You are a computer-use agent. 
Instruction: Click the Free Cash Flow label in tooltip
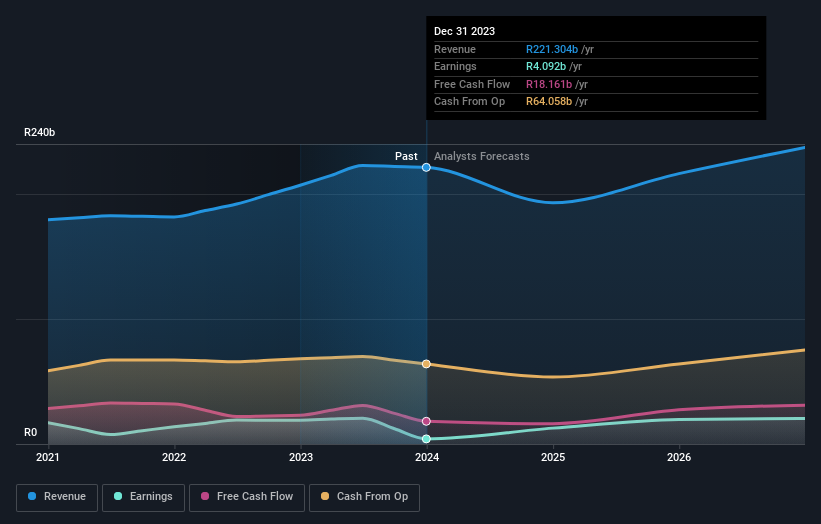point(472,84)
